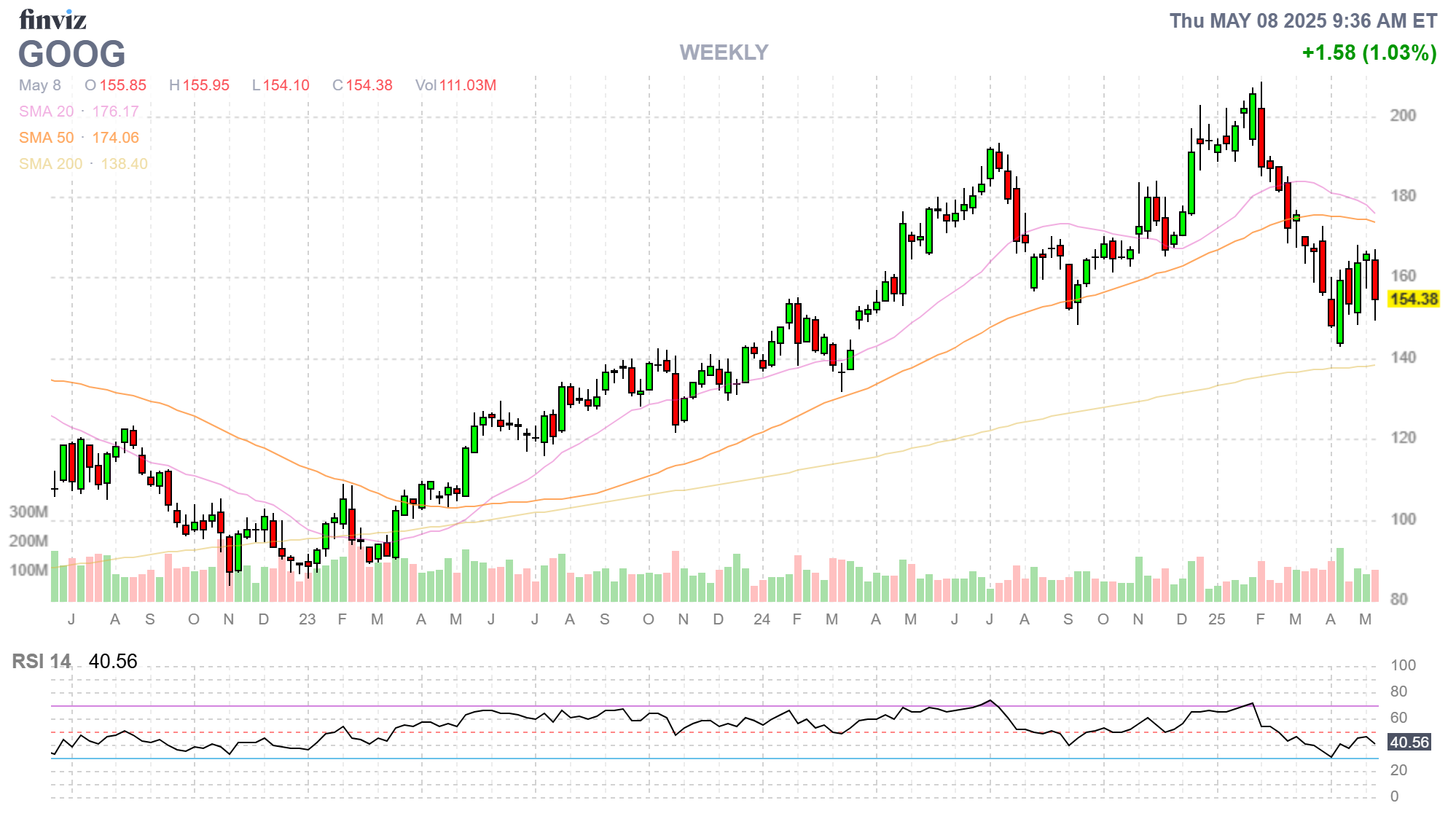Click the +1.58 (1.03%) change text
The height and width of the screenshot is (819, 1456).
1369,52
